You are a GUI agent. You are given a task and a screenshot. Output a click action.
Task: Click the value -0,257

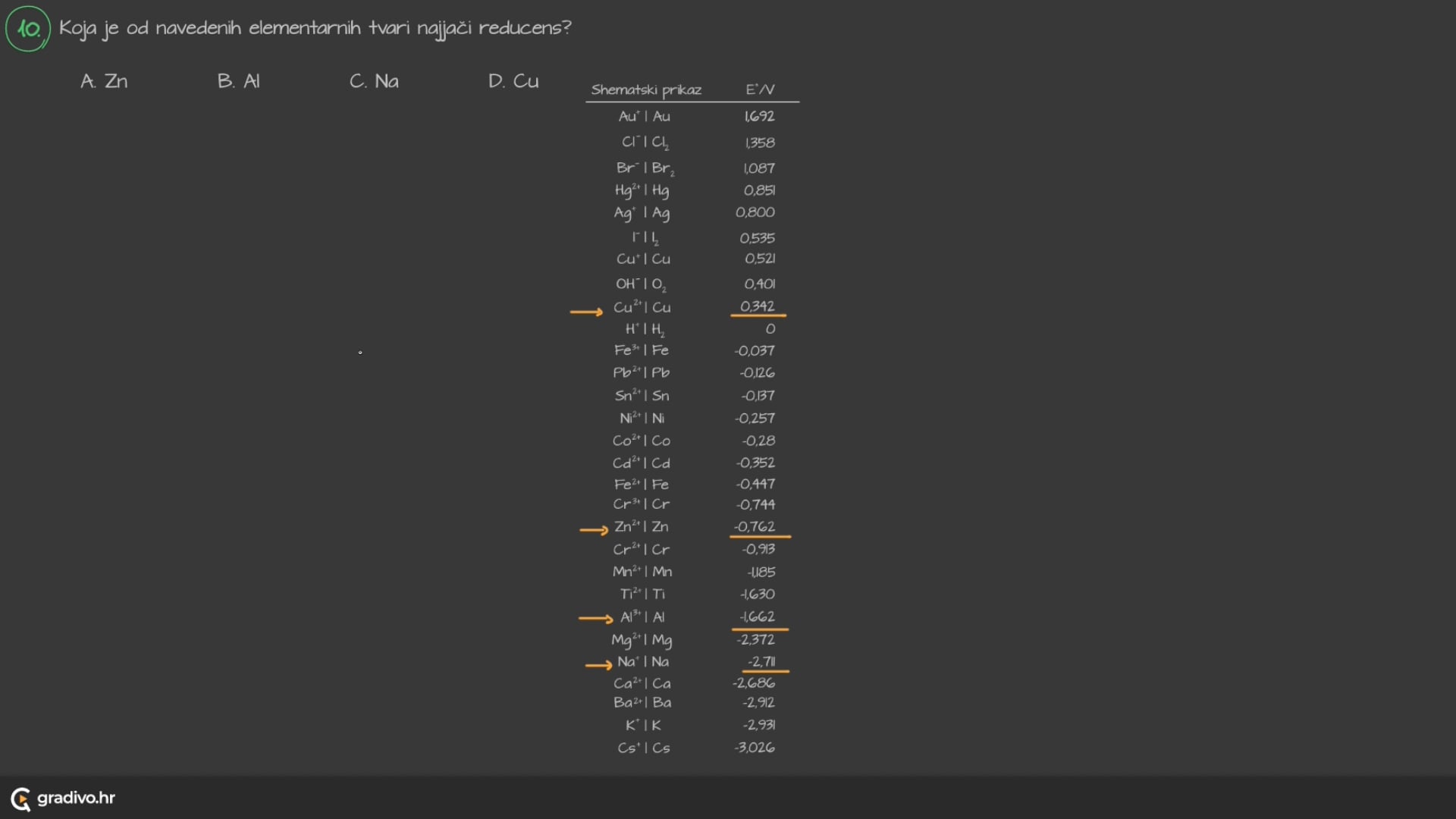755,418
